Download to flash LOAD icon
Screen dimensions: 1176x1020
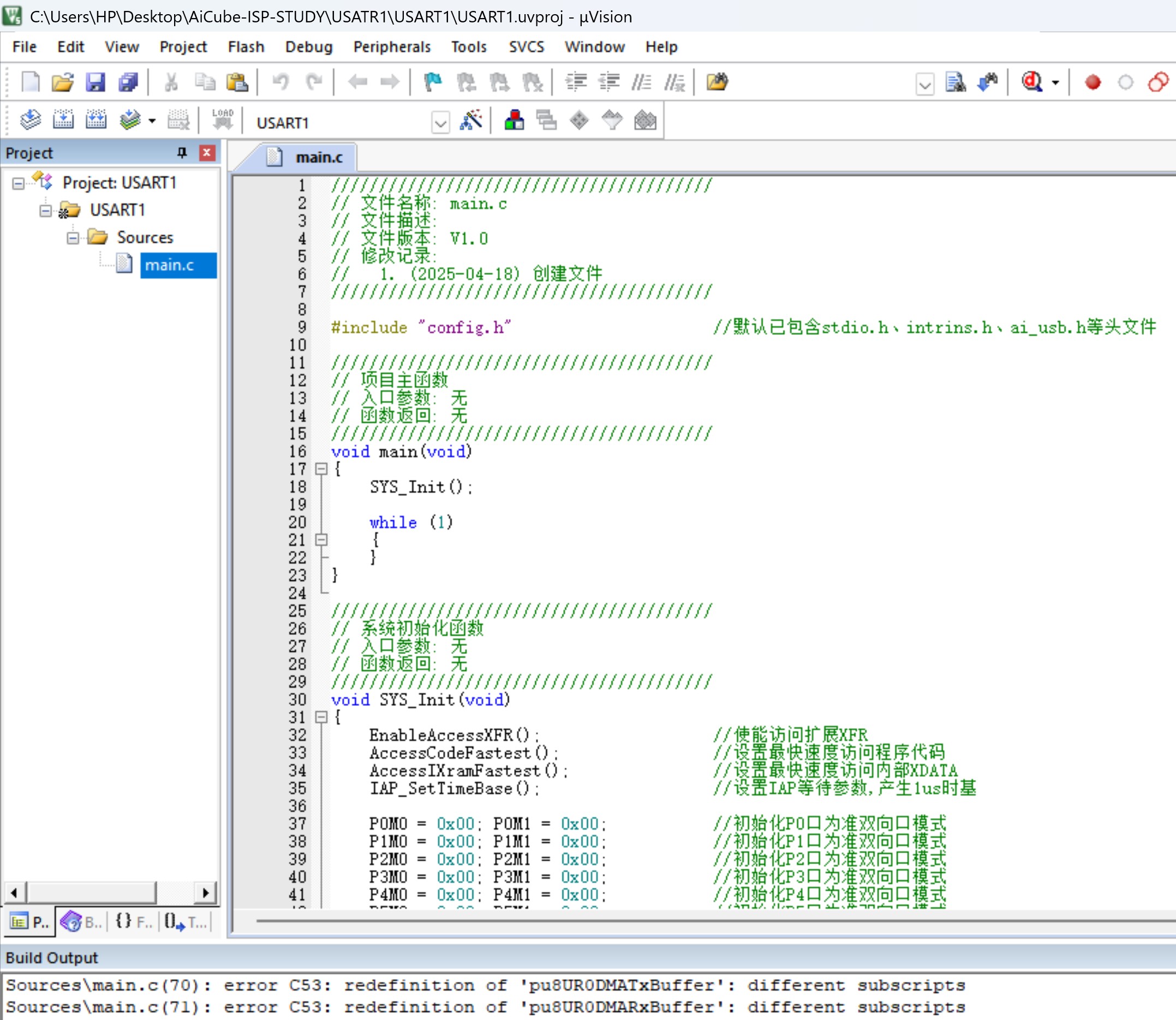tap(223, 120)
